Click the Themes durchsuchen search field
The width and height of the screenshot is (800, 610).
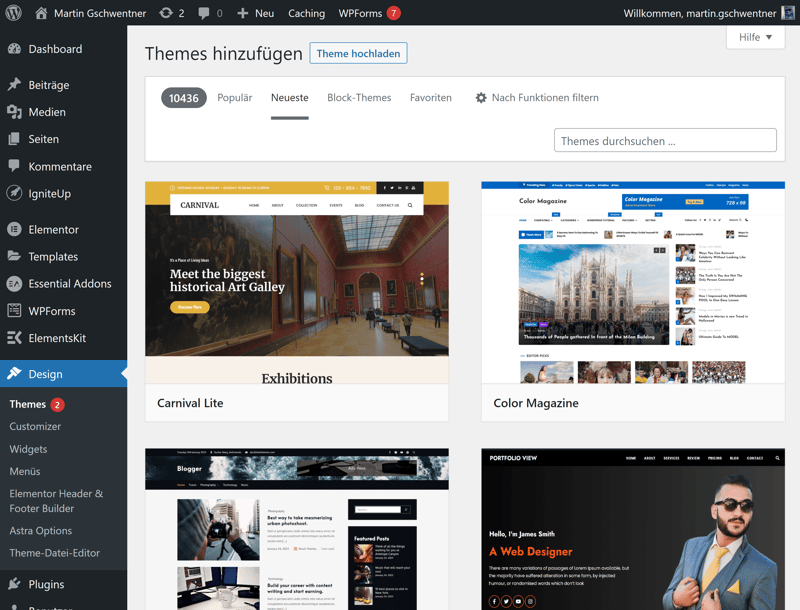(665, 141)
